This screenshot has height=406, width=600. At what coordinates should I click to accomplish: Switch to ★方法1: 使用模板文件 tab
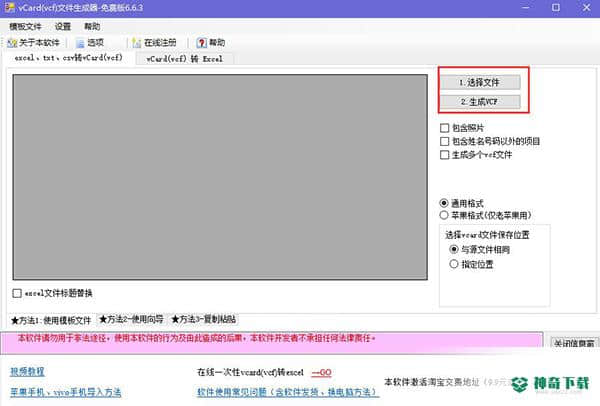51,320
